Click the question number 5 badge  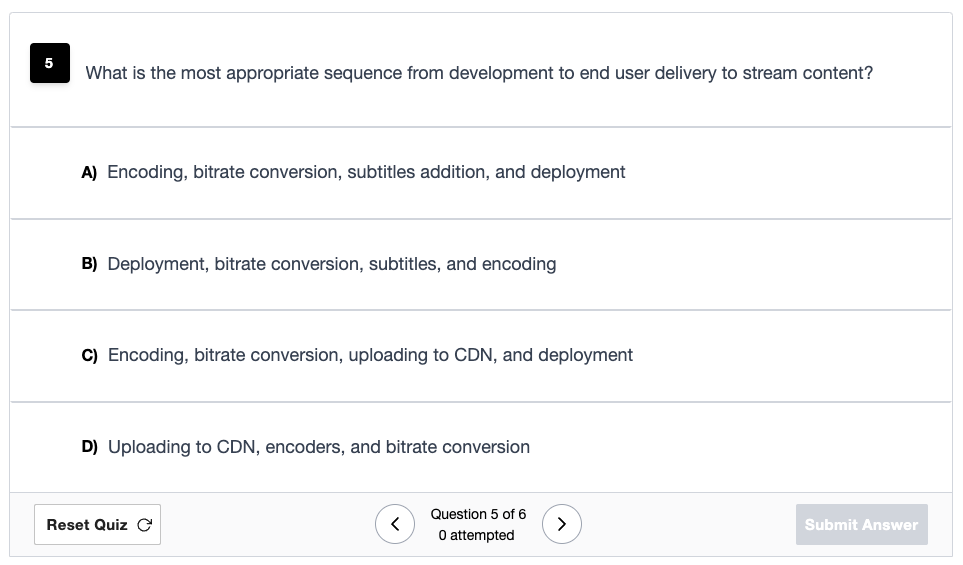coord(50,63)
